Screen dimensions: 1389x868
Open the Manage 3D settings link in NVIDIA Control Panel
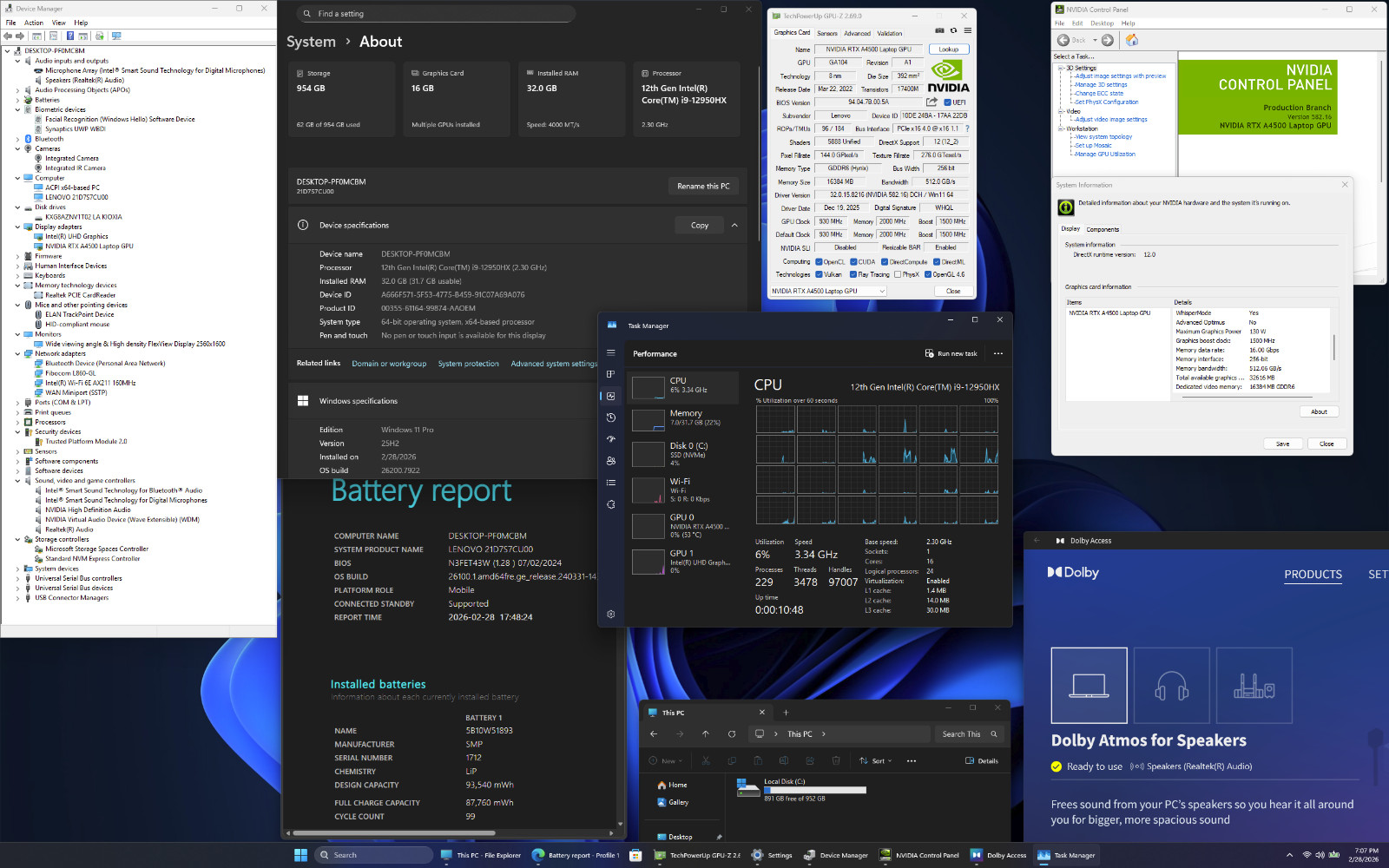[x=1101, y=85]
